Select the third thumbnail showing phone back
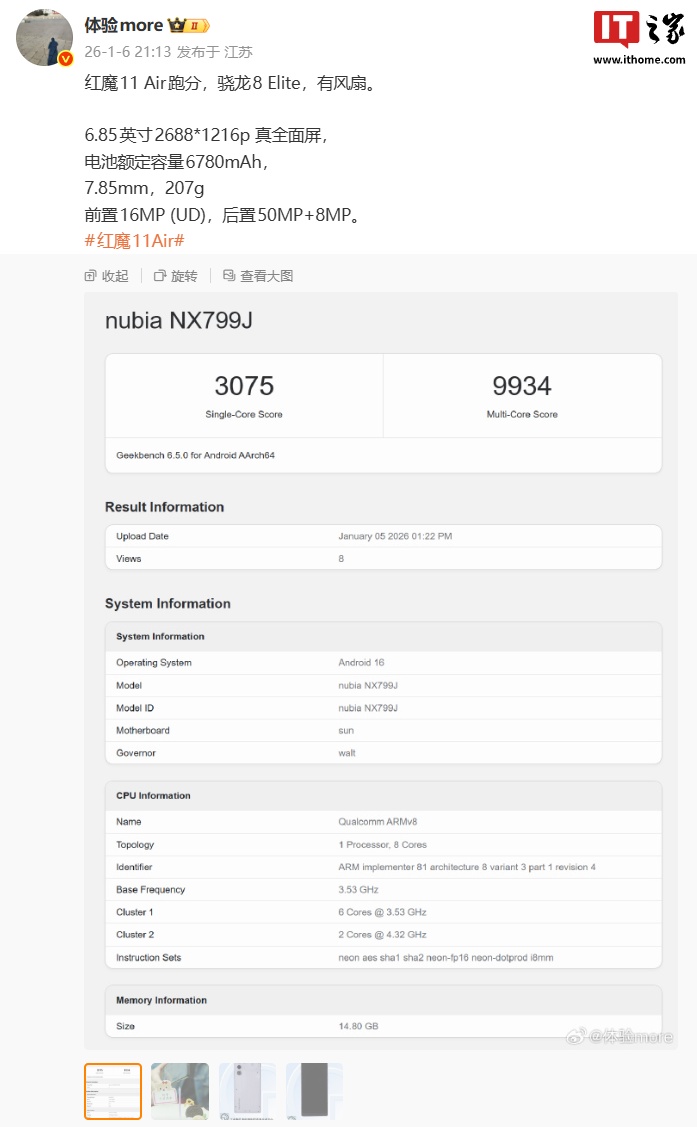 coord(247,1091)
